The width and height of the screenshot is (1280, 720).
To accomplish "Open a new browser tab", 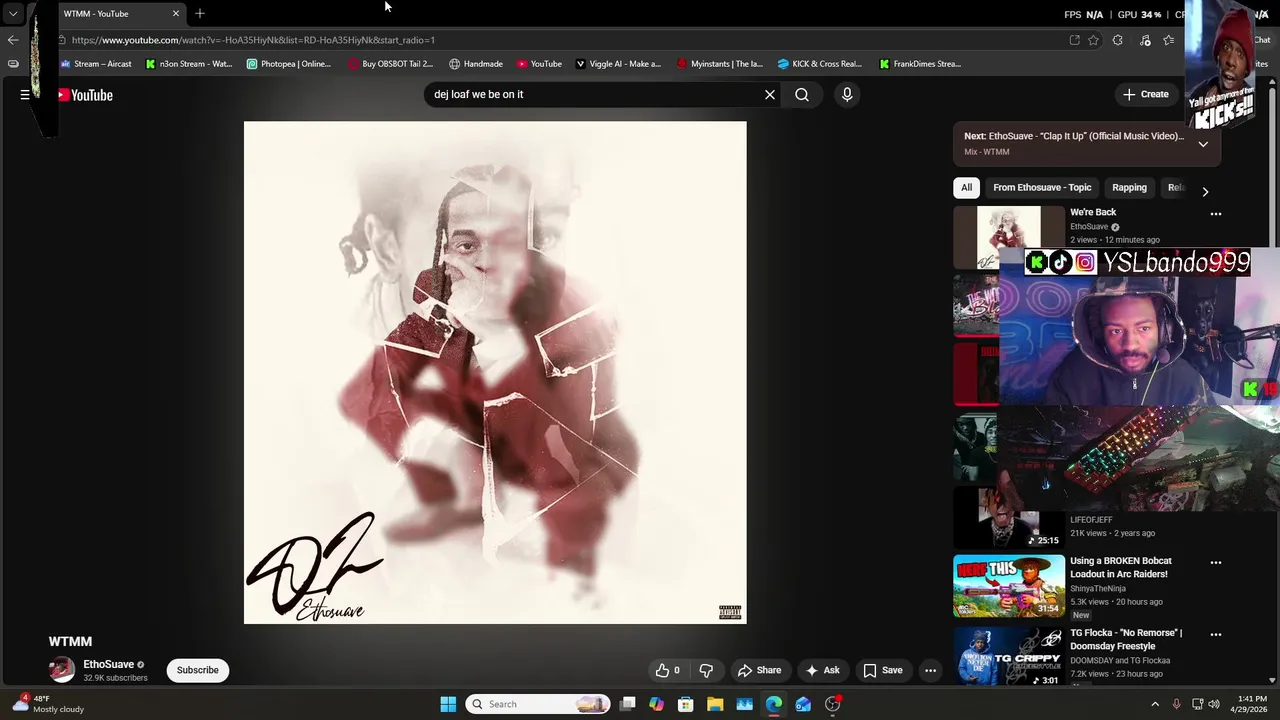I will pos(200,14).
